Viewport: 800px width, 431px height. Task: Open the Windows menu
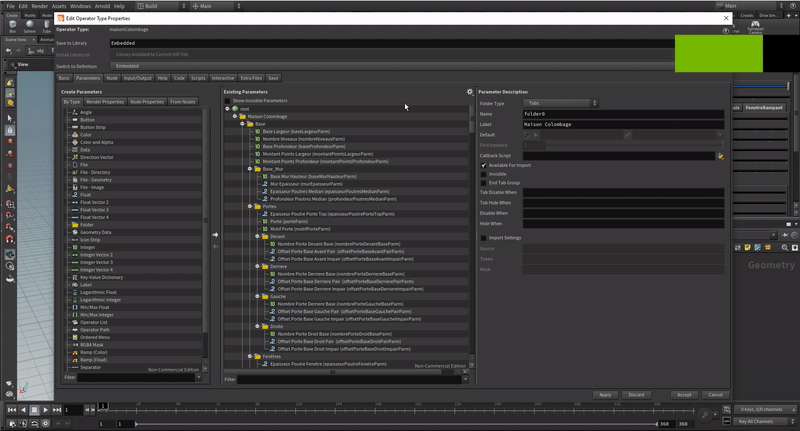click(x=80, y=6)
